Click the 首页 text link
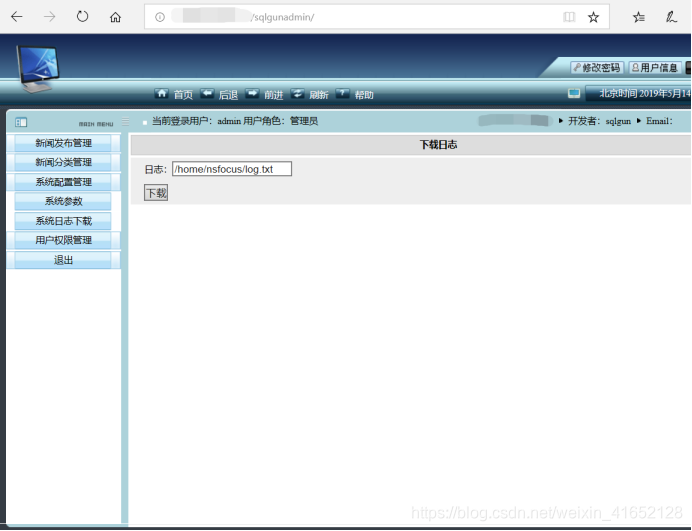 183,95
